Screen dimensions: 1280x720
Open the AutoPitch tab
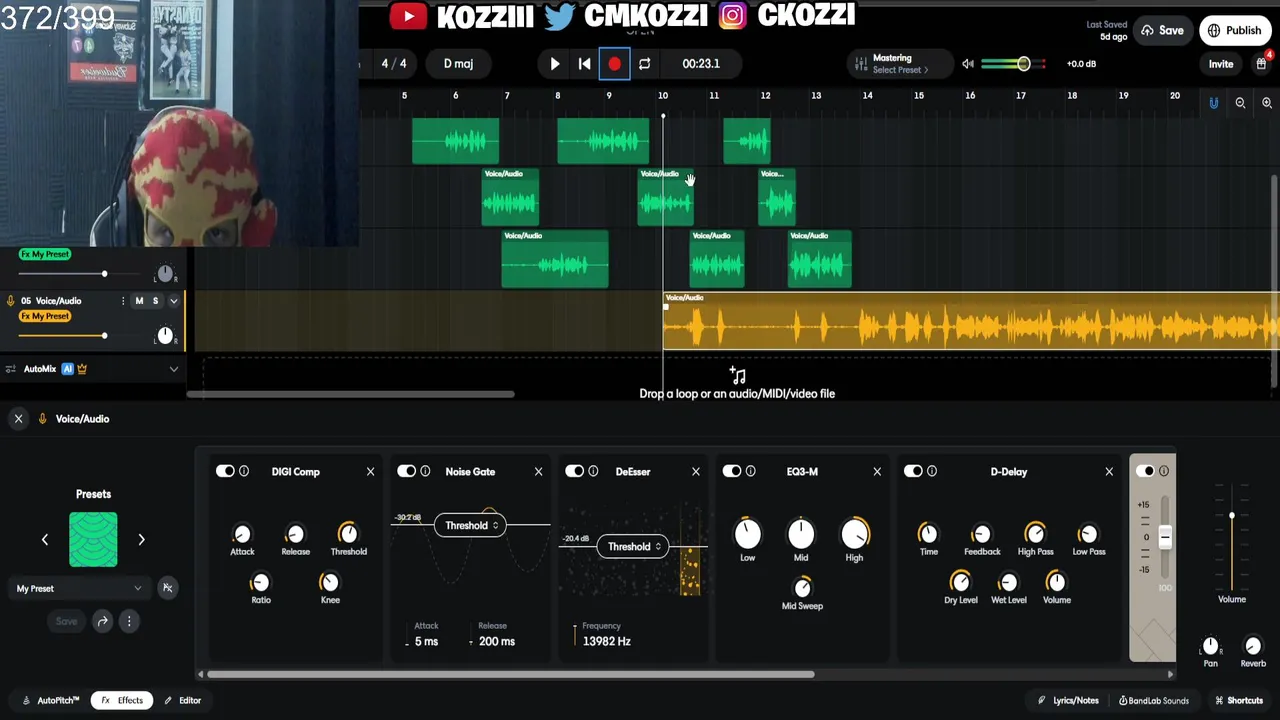pos(51,700)
